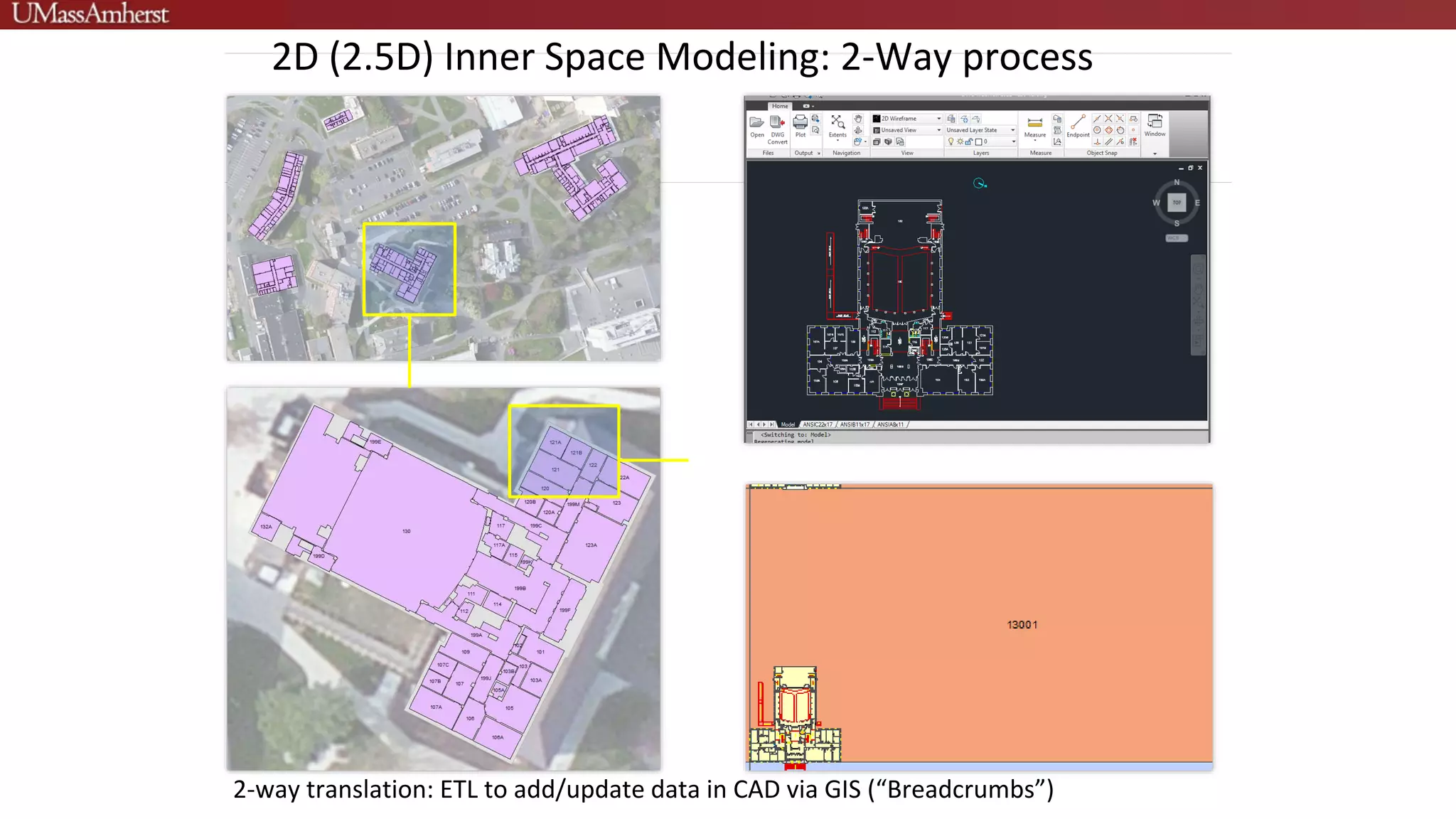Screen dimensions: 1456x819
Task: Click ViewCube compass W direction
Action: click(x=1156, y=203)
